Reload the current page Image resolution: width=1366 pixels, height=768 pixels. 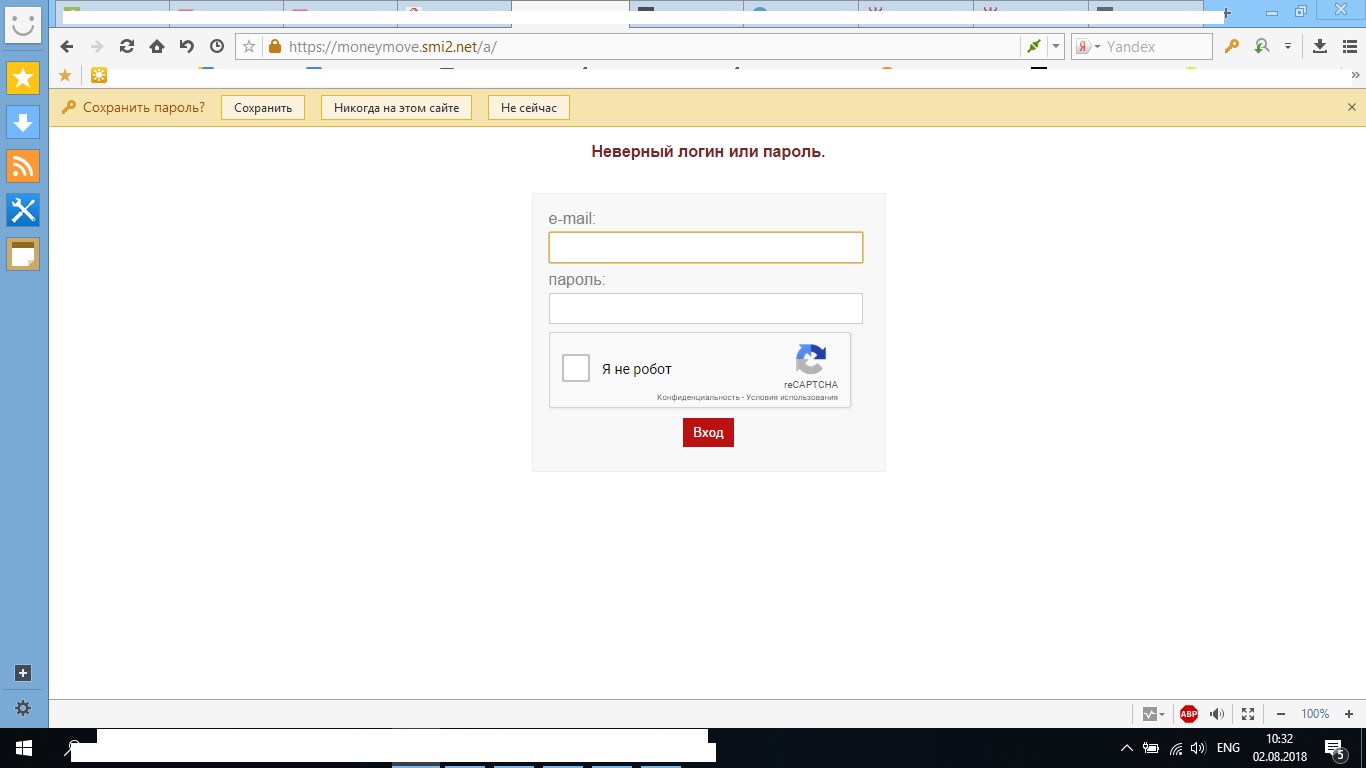point(127,46)
